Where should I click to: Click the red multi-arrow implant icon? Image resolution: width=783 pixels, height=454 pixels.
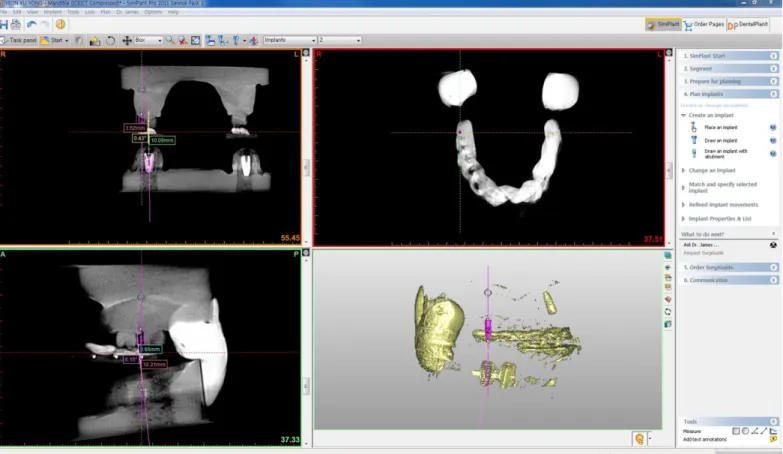(254, 41)
